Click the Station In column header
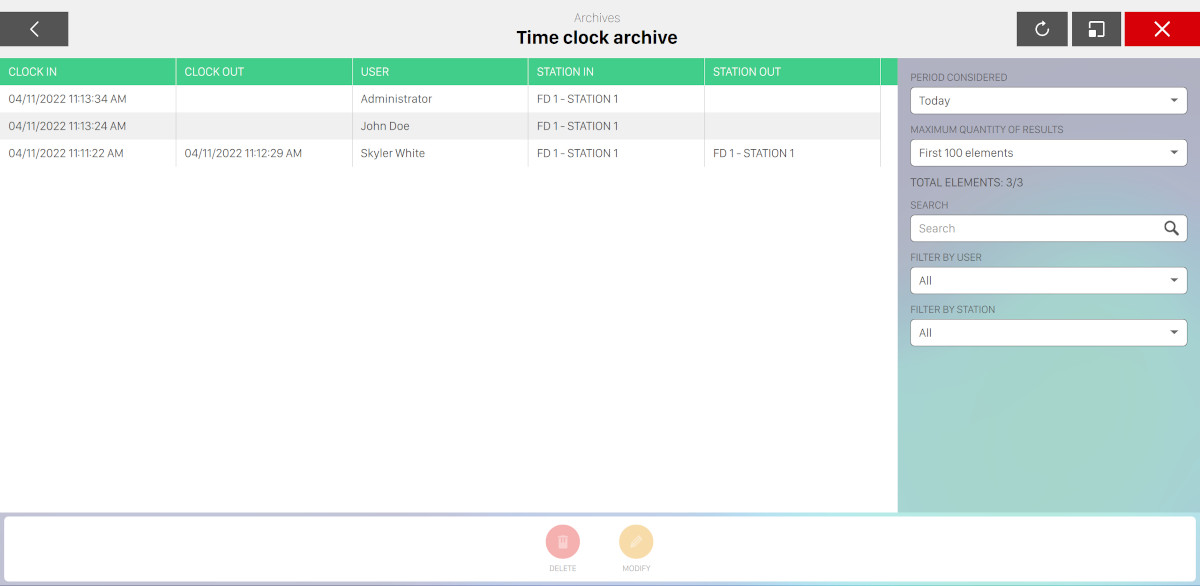Viewport: 1200px width, 586px height. 616,72
